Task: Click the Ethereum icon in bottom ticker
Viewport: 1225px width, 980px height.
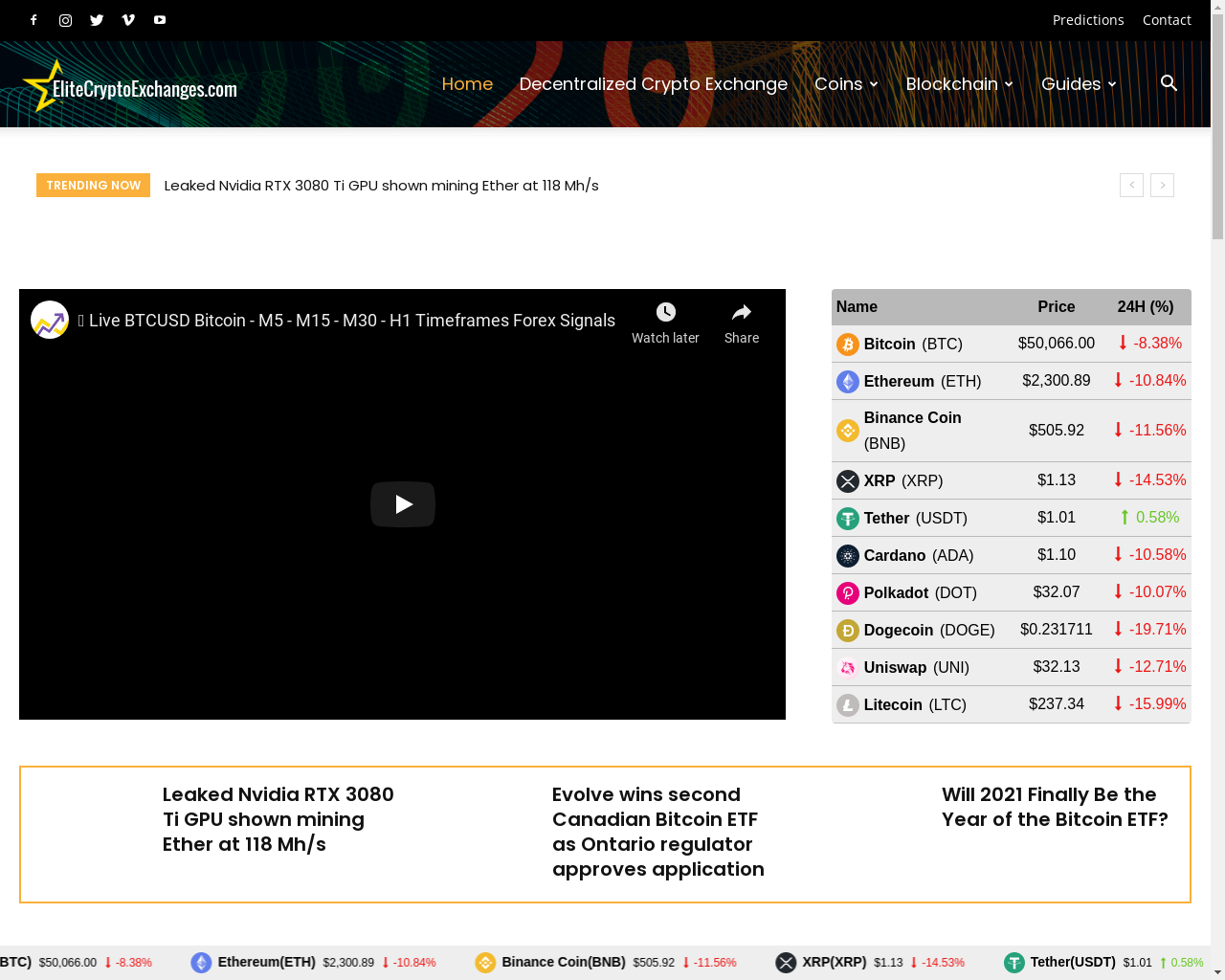Action: (201, 963)
